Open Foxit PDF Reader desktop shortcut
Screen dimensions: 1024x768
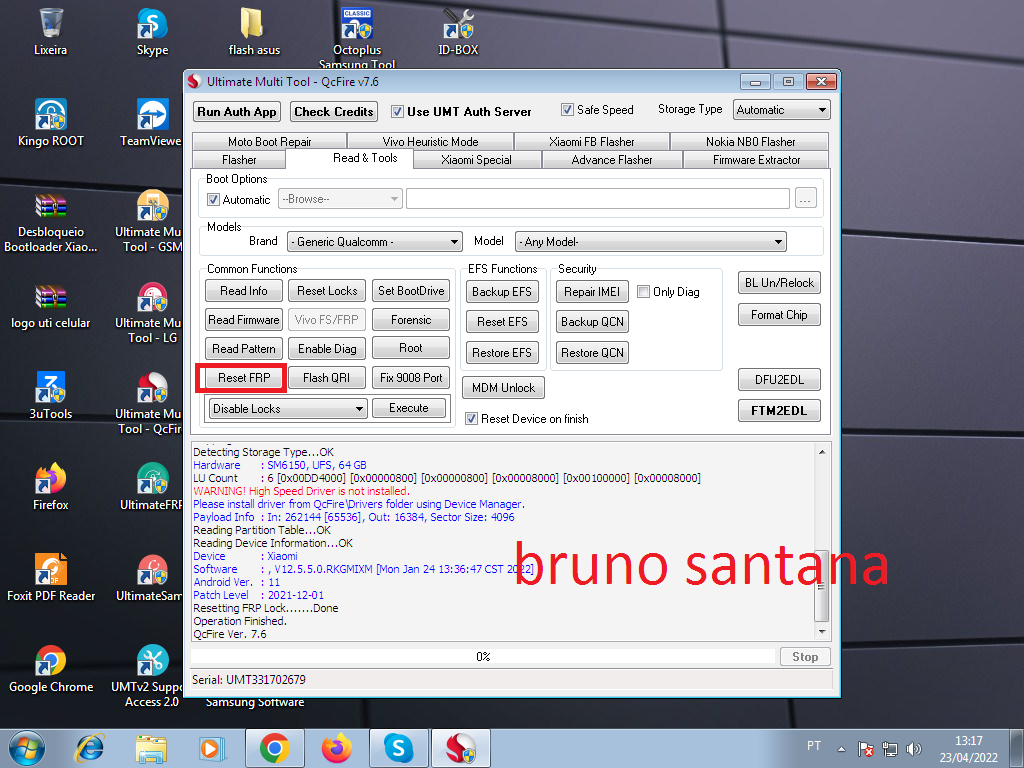50,577
